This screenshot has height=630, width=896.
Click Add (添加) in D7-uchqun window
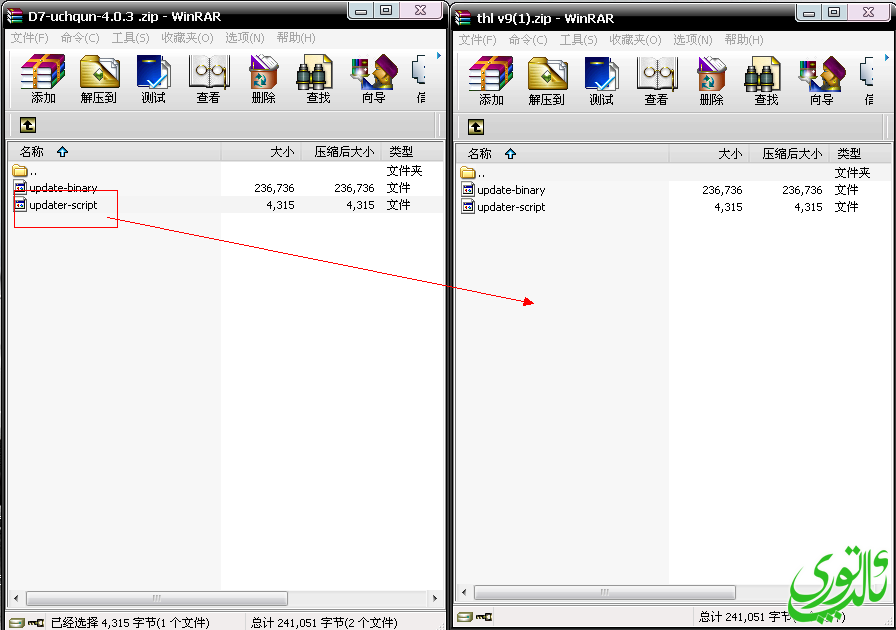click(x=43, y=79)
